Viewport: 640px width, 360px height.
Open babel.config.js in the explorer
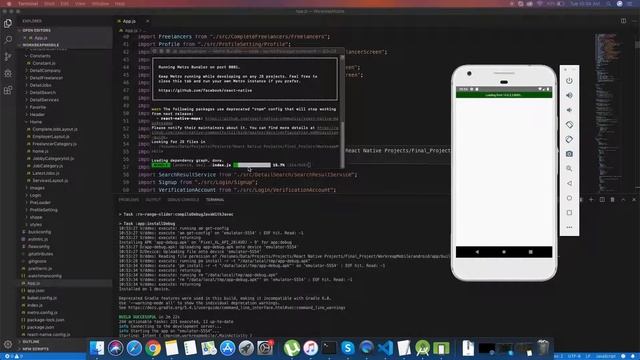pyautogui.click(x=42, y=298)
